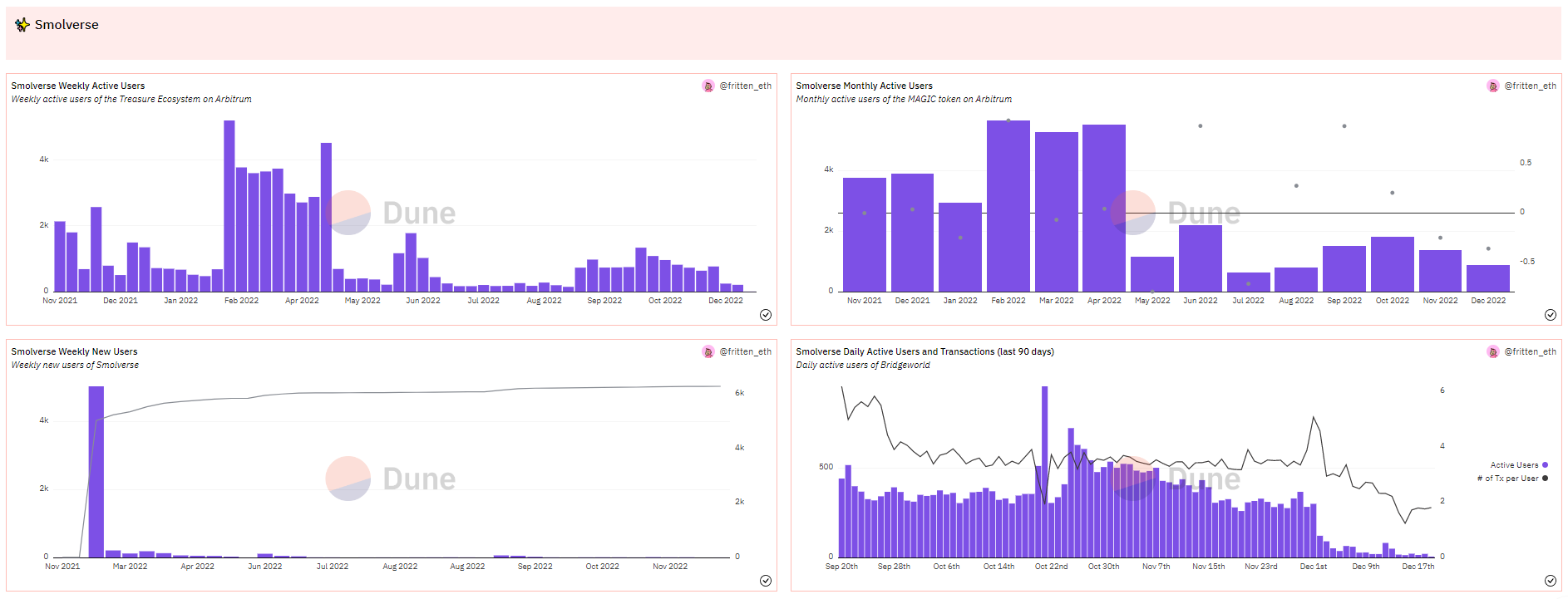Image resolution: width=1568 pixels, height=599 pixels.
Task: Click the author avatar on Weekly Active Users
Action: 708,86
